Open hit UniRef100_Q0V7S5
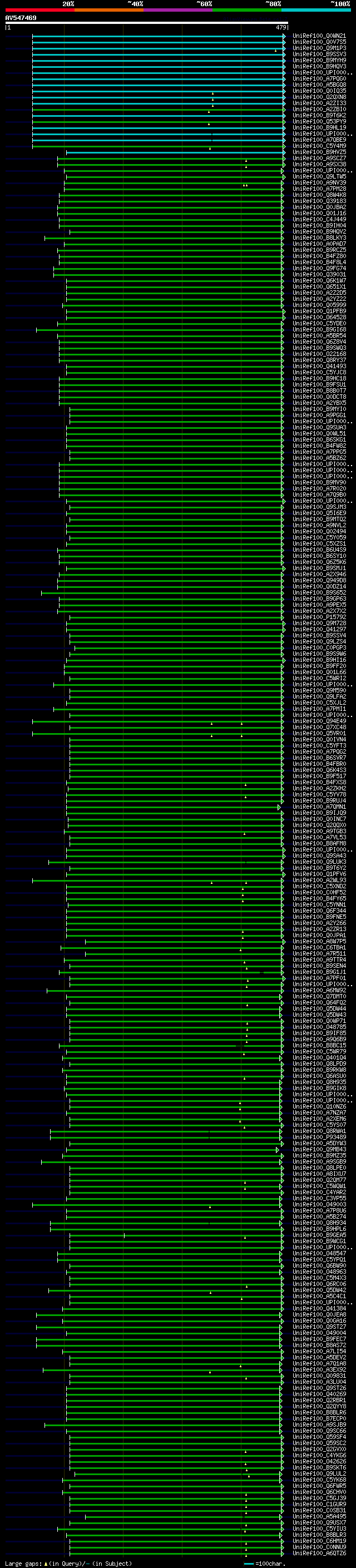The height and width of the screenshot is (1568, 356). coord(319,42)
